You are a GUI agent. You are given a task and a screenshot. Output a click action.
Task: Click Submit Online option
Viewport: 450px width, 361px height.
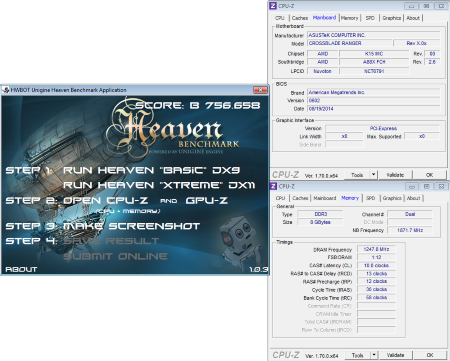click(115, 256)
